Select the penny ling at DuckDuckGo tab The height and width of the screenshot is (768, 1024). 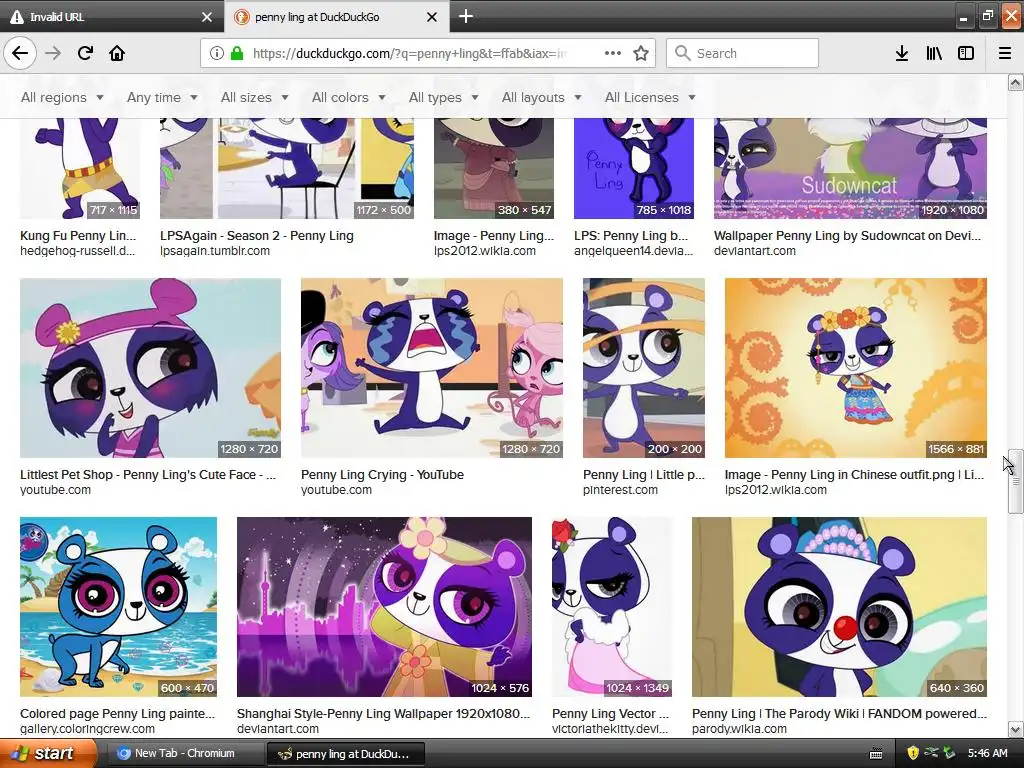click(x=337, y=16)
